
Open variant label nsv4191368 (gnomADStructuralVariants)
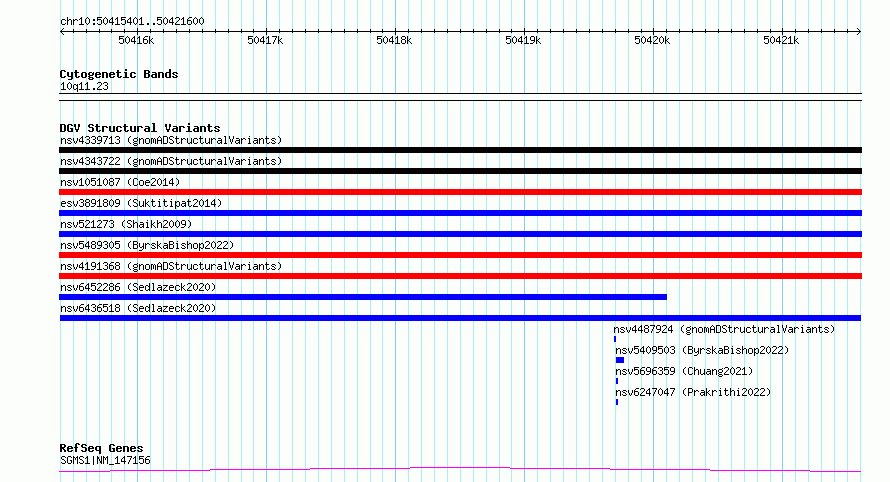point(171,266)
